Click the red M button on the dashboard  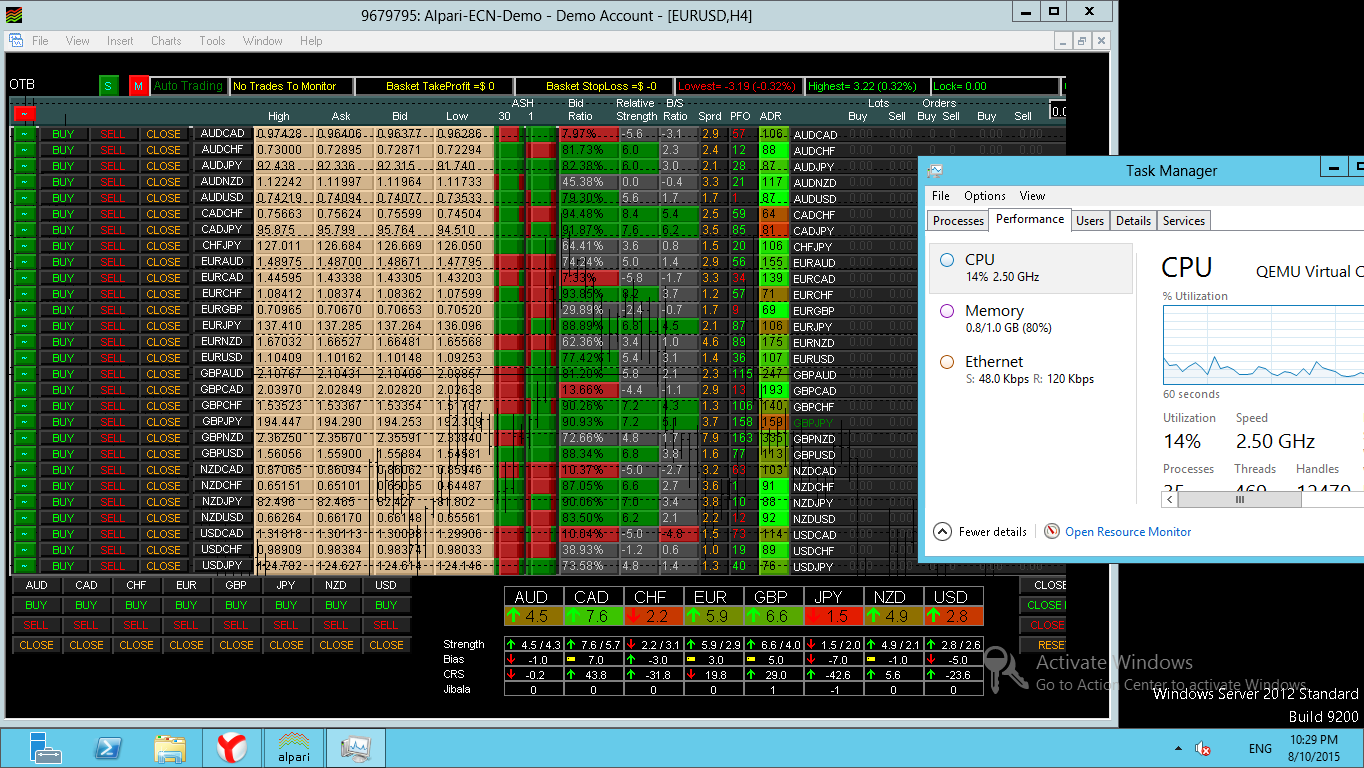click(138, 86)
